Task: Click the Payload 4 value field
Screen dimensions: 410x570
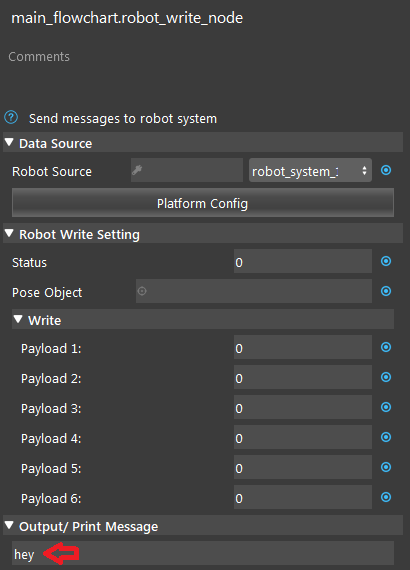Action: [x=303, y=437]
